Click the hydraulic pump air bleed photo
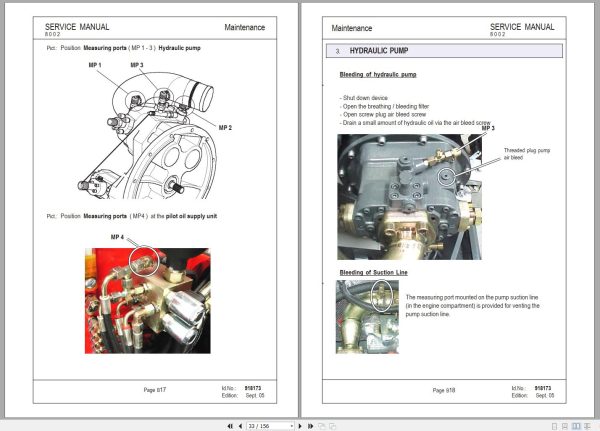 (409, 197)
